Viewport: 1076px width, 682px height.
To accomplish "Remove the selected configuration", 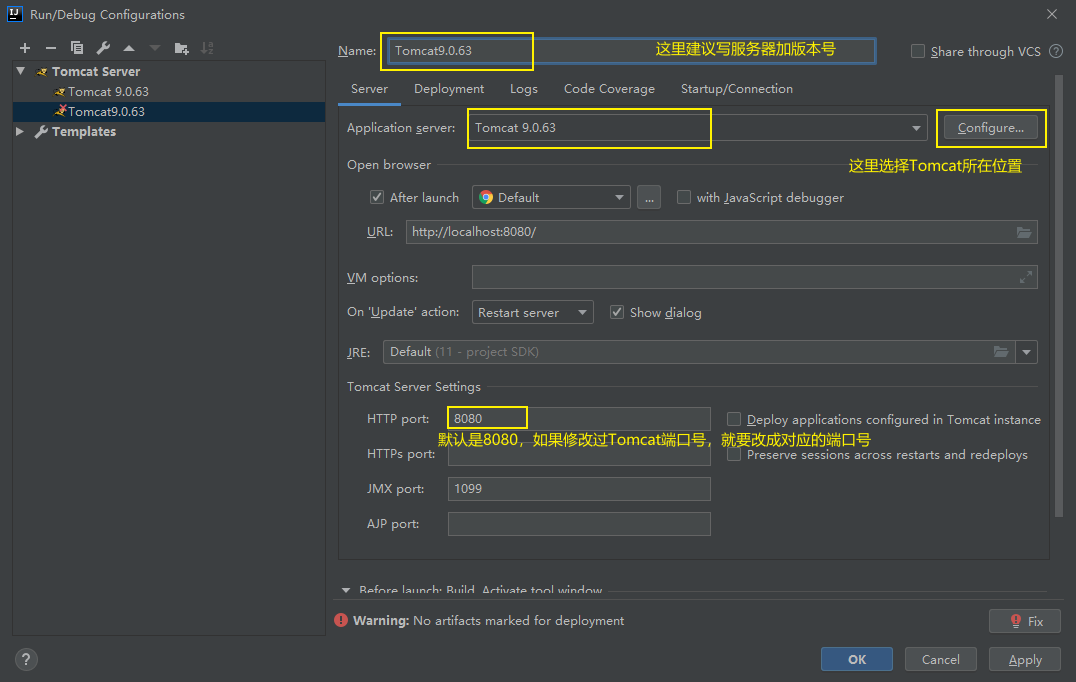I will 50,47.
